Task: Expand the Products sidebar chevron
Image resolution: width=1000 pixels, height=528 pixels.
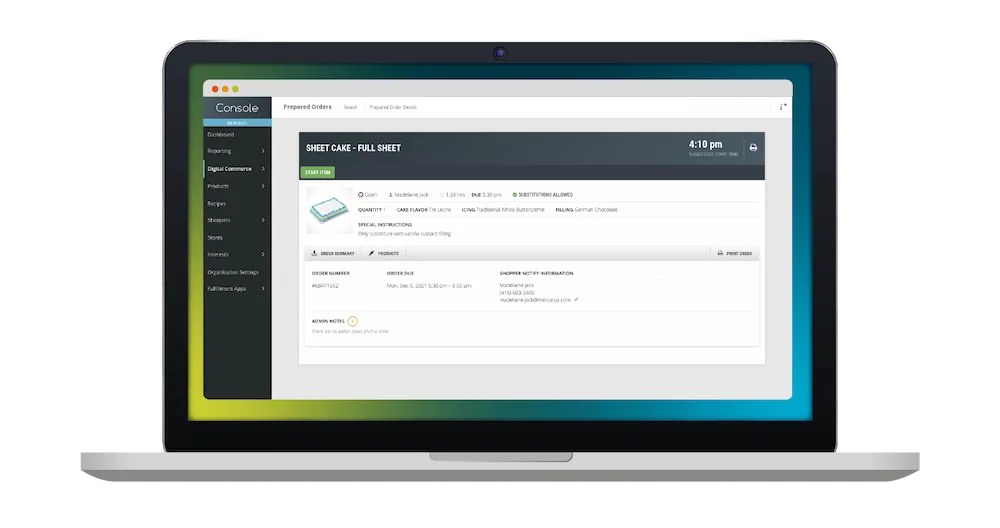Action: (263, 186)
